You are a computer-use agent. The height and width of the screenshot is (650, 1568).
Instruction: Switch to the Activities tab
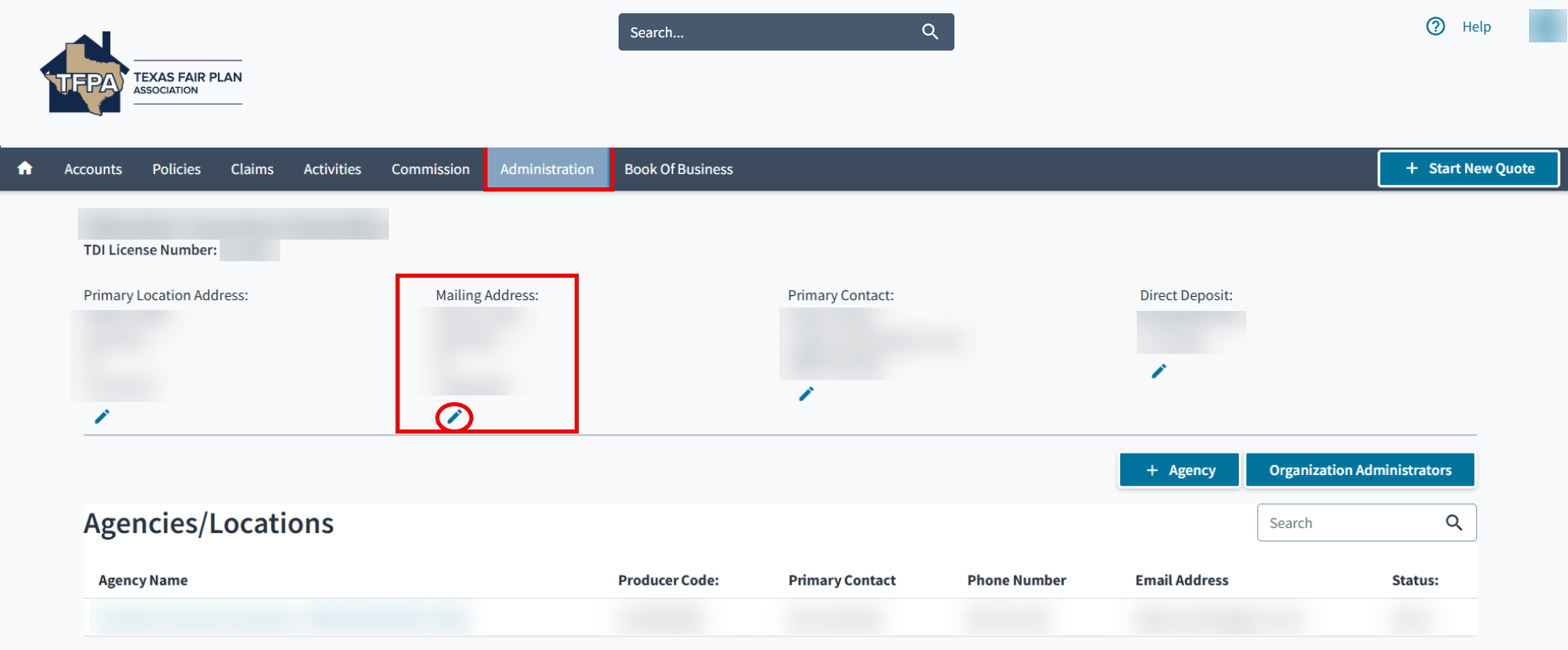[x=333, y=169]
